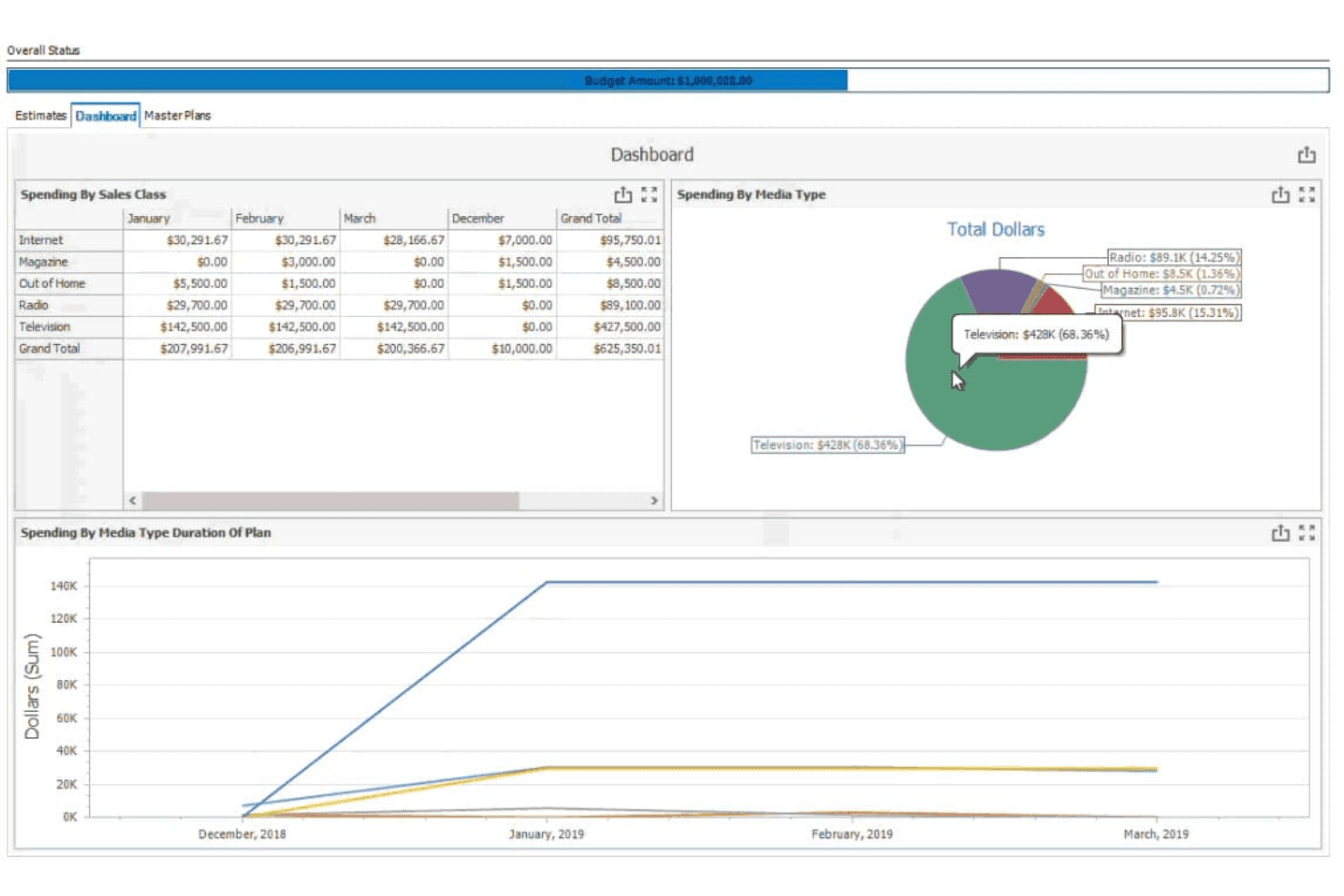Maximize the Duration Of Plan chart panel
This screenshot has height=896, width=1344.
click(1307, 533)
